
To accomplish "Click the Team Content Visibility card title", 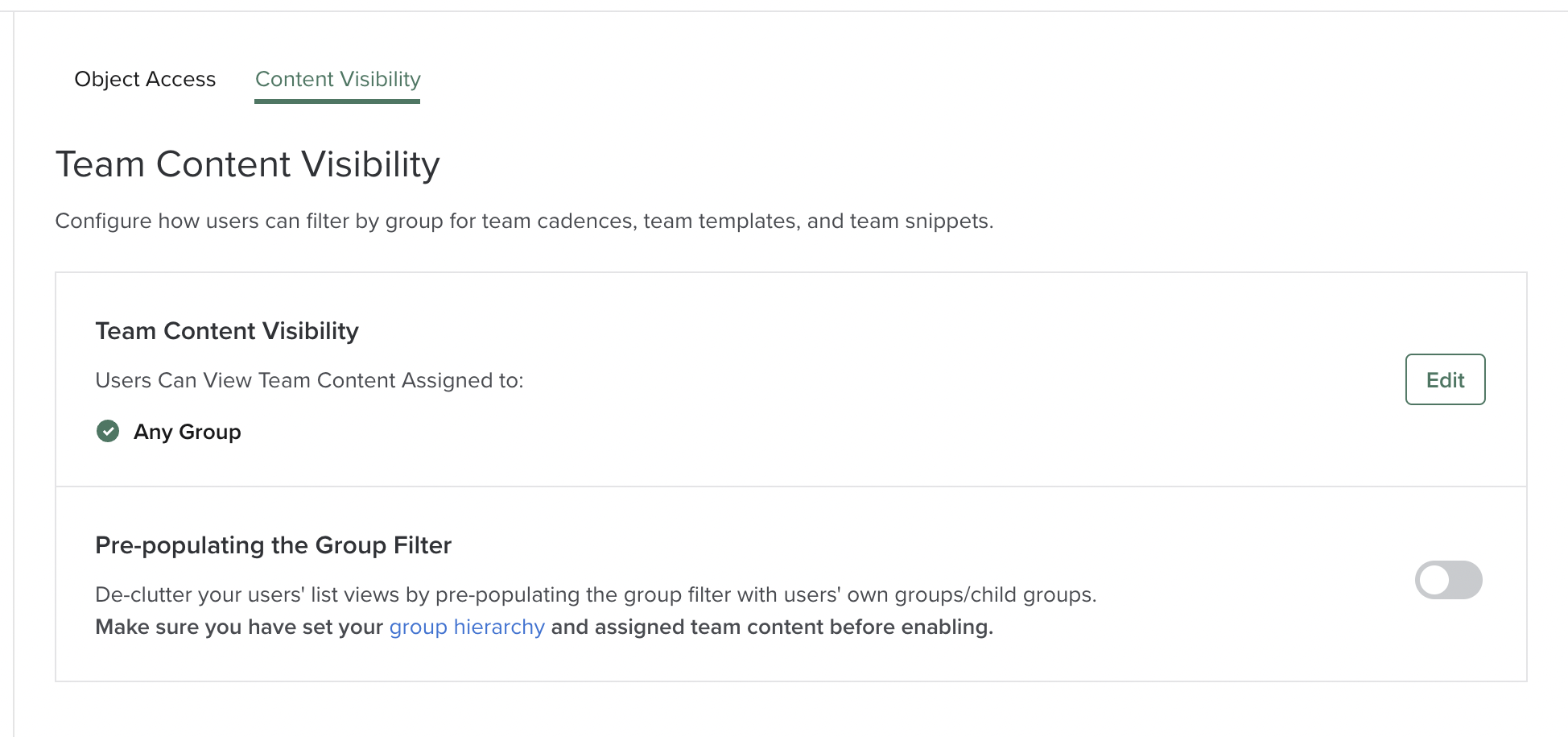I will coord(226,330).
